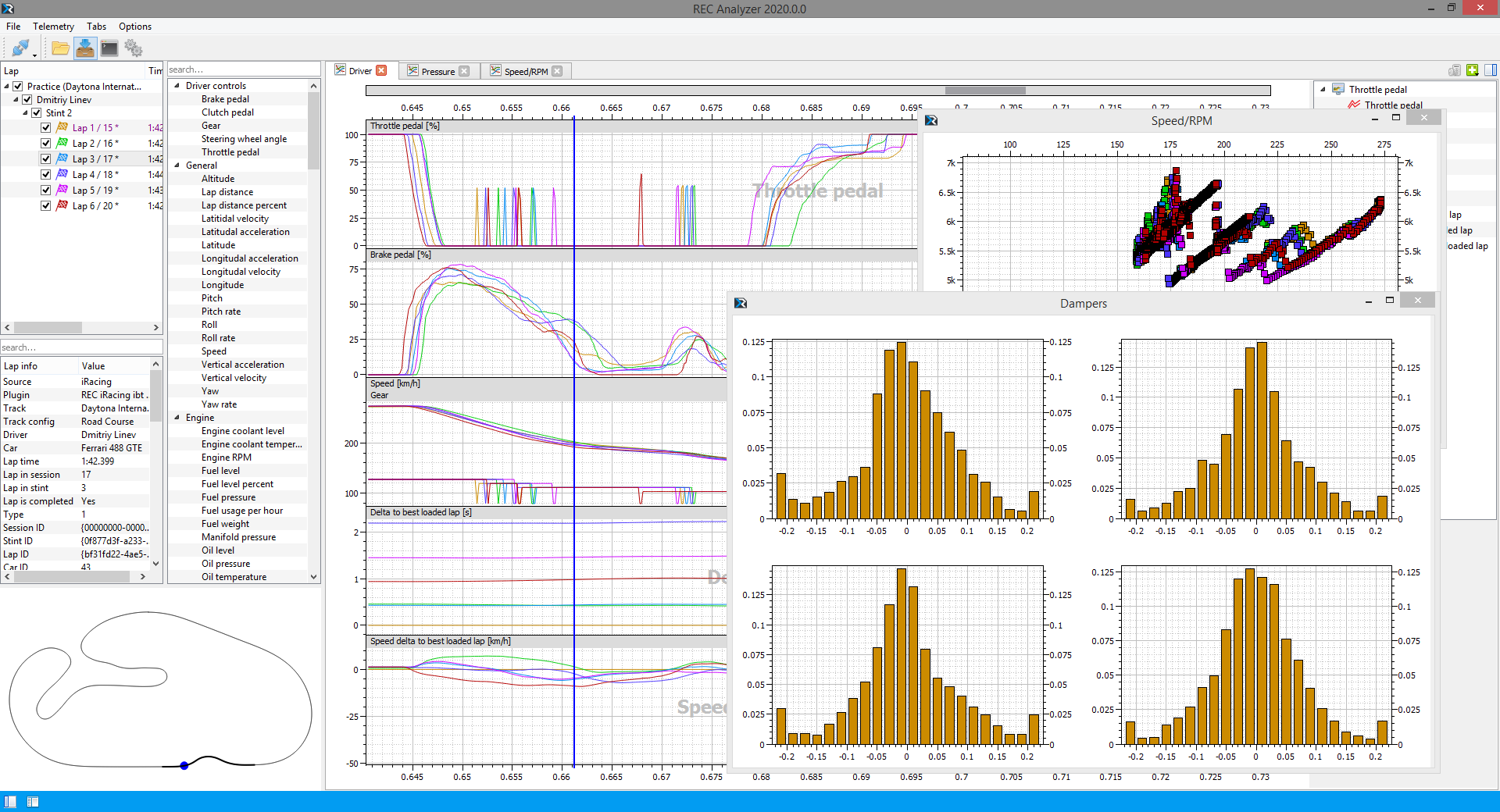Click the connect plug icon in toolbar
Image resolution: width=1500 pixels, height=812 pixels.
[x=21, y=48]
